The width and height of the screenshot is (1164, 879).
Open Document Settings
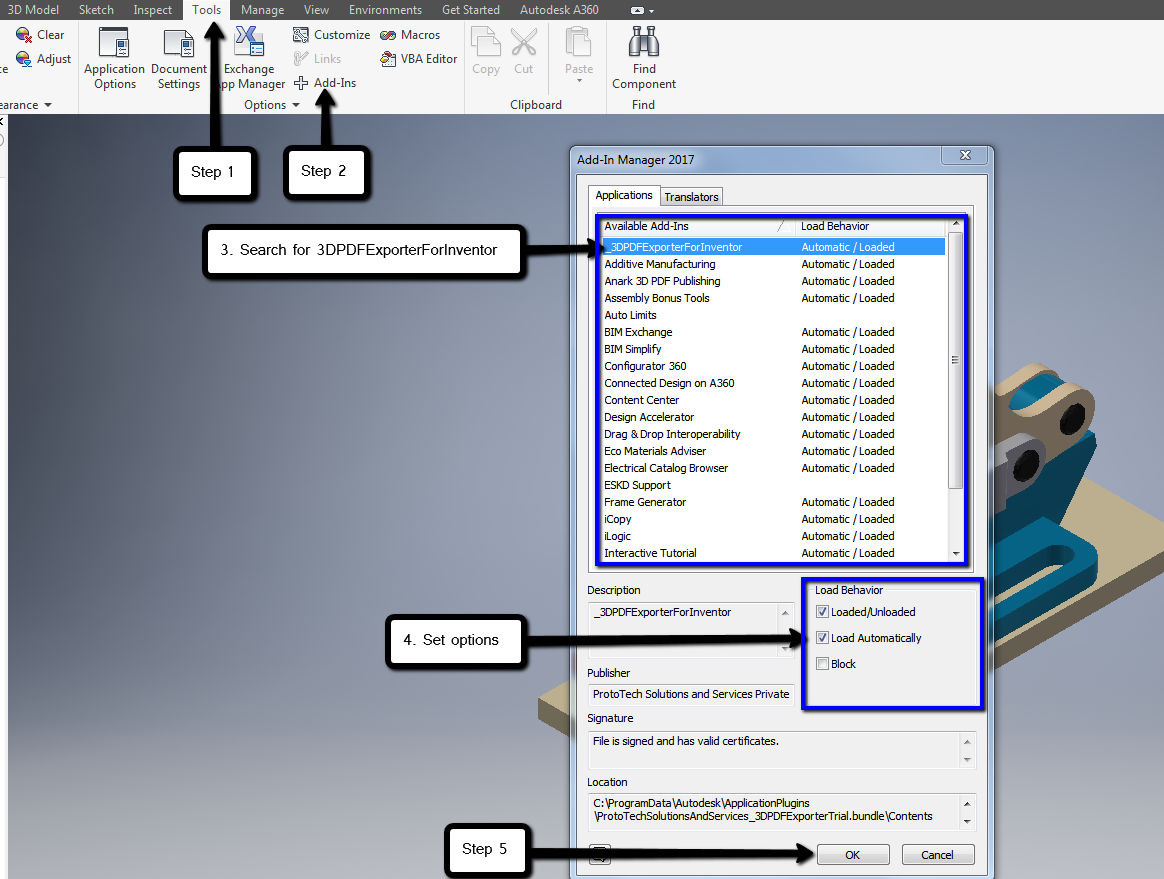tap(179, 59)
